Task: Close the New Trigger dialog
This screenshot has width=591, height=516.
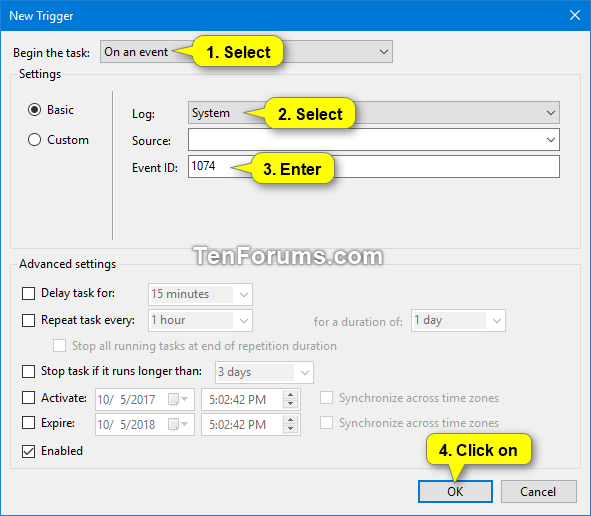Action: click(574, 15)
